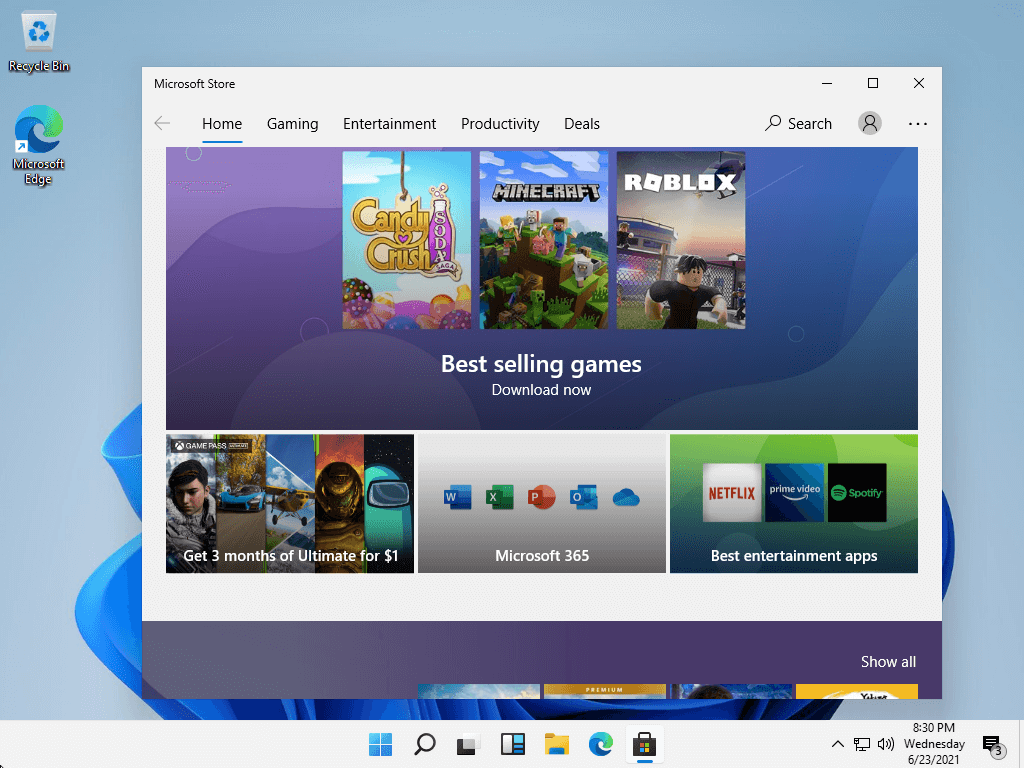This screenshot has width=1024, height=768.
Task: Open the Widgets panel from the taskbar
Action: [512, 744]
